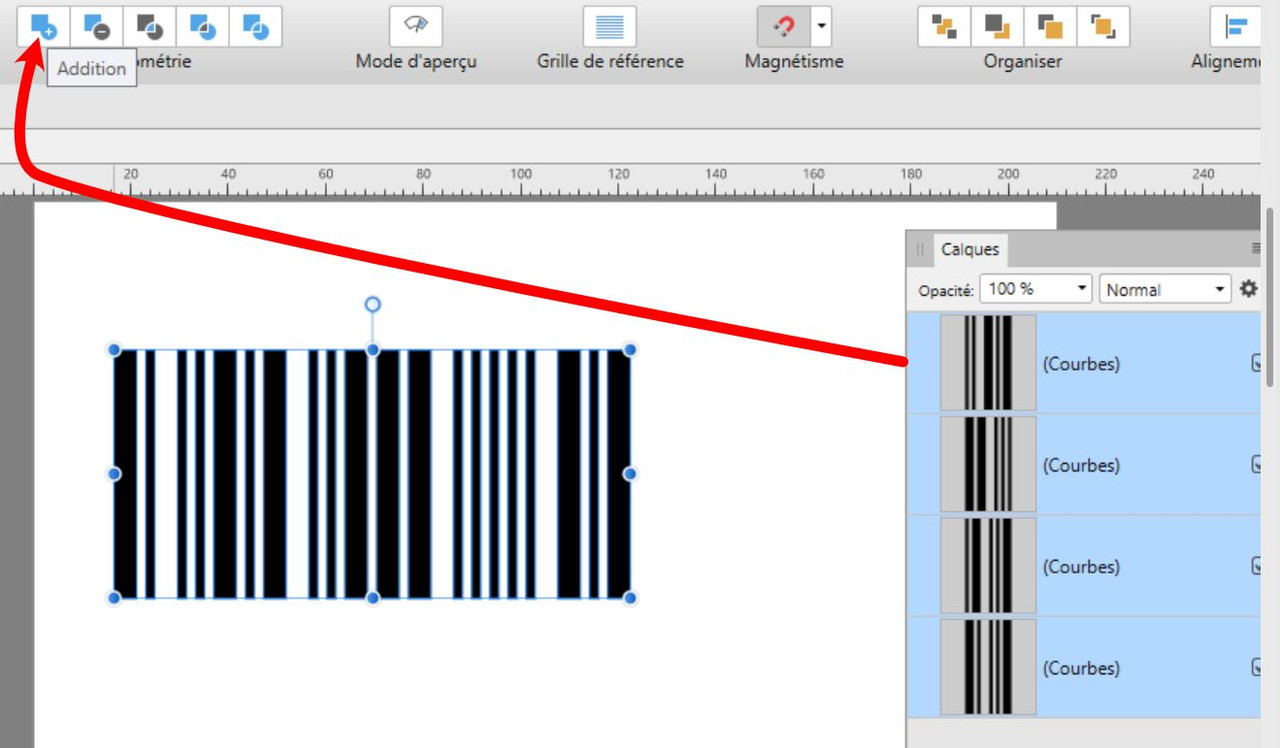1280x748 pixels.
Task: Apply the Addition geometry operation
Action: point(43,26)
